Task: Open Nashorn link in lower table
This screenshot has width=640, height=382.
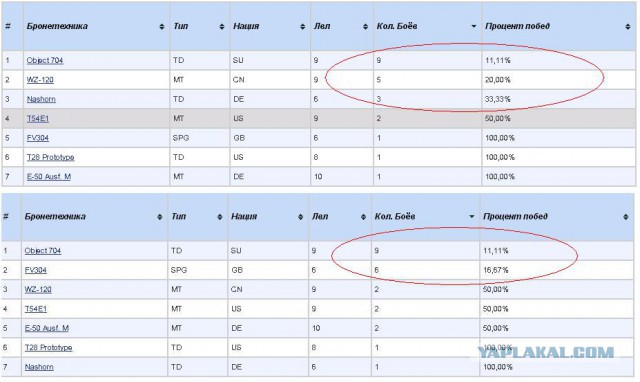Action: 39,367
